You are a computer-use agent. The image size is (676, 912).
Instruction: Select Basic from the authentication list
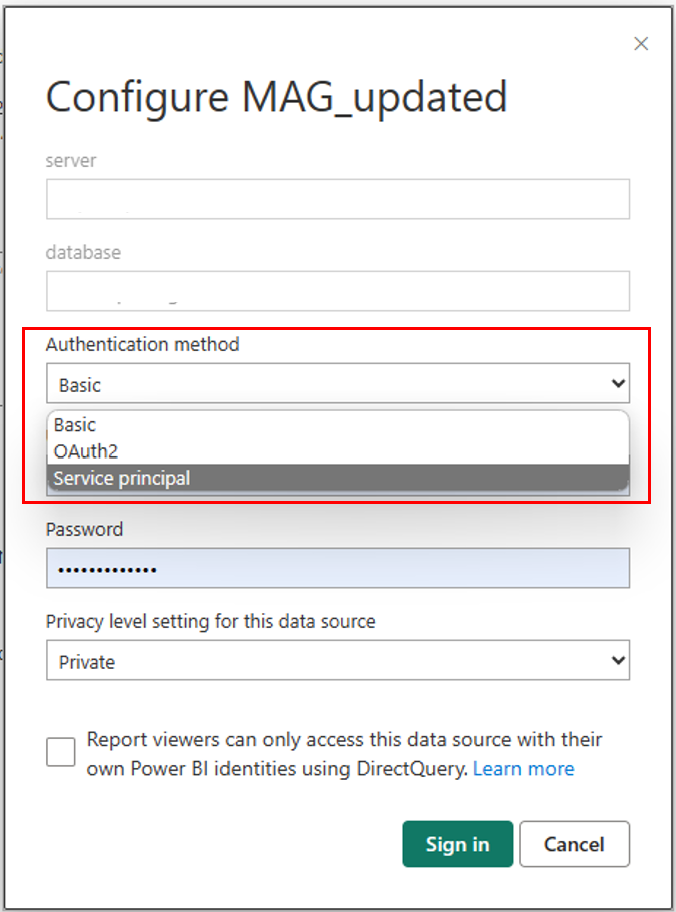(338, 425)
